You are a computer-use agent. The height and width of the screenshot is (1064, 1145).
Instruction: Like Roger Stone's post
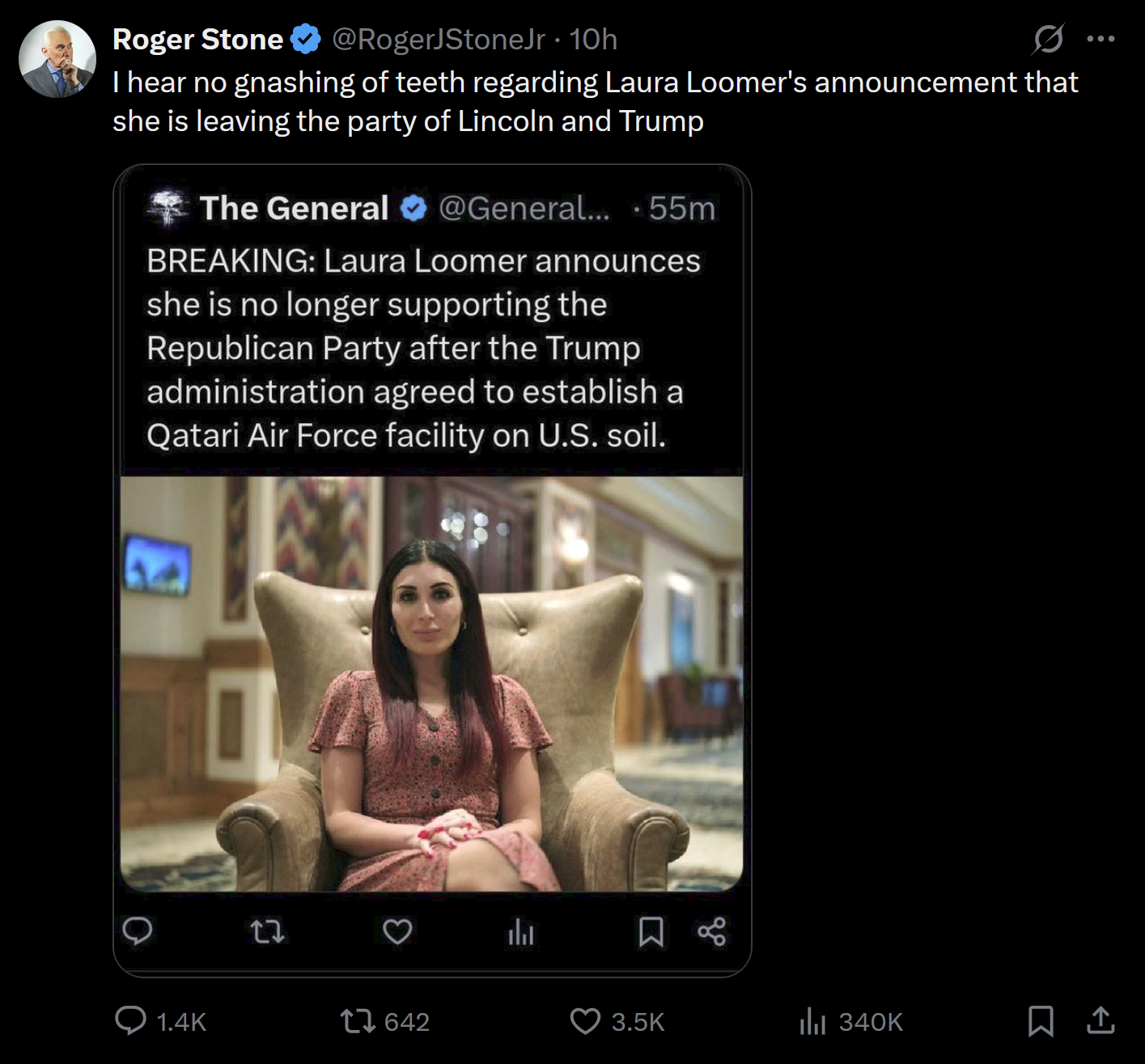(585, 1021)
